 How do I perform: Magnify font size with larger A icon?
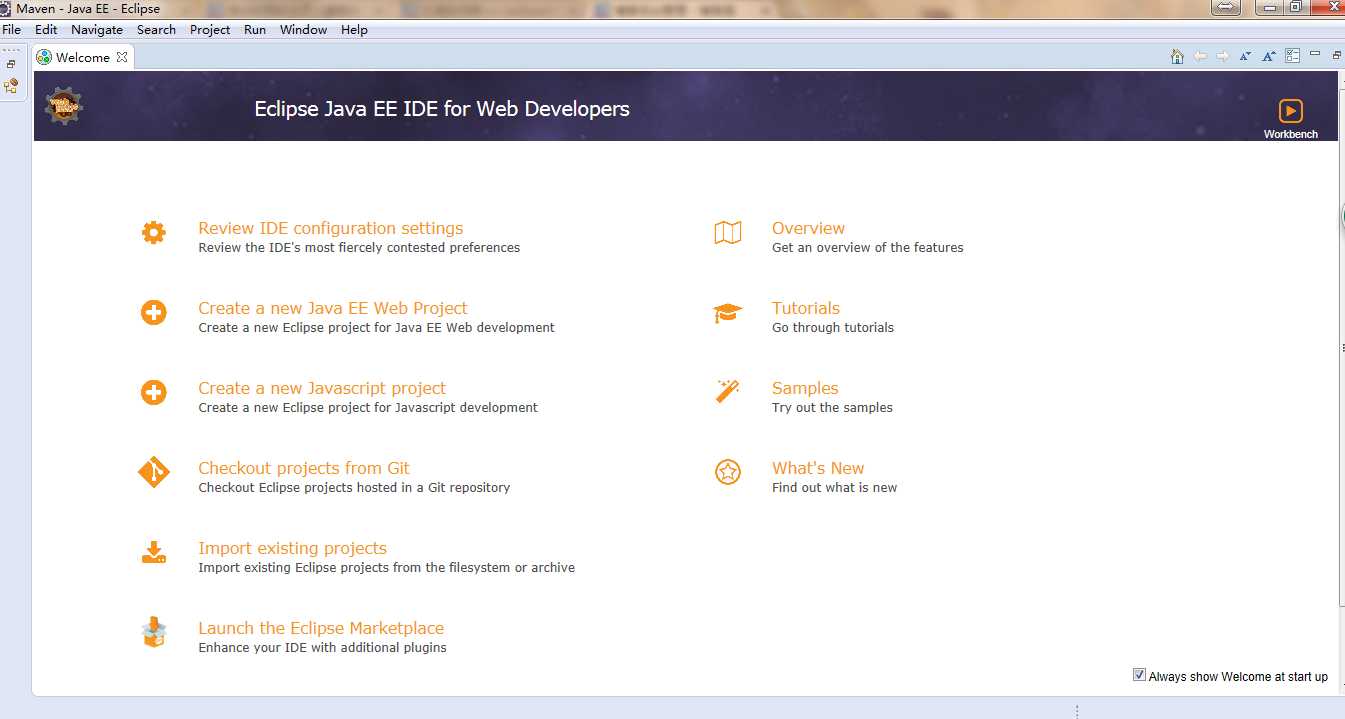(1268, 57)
